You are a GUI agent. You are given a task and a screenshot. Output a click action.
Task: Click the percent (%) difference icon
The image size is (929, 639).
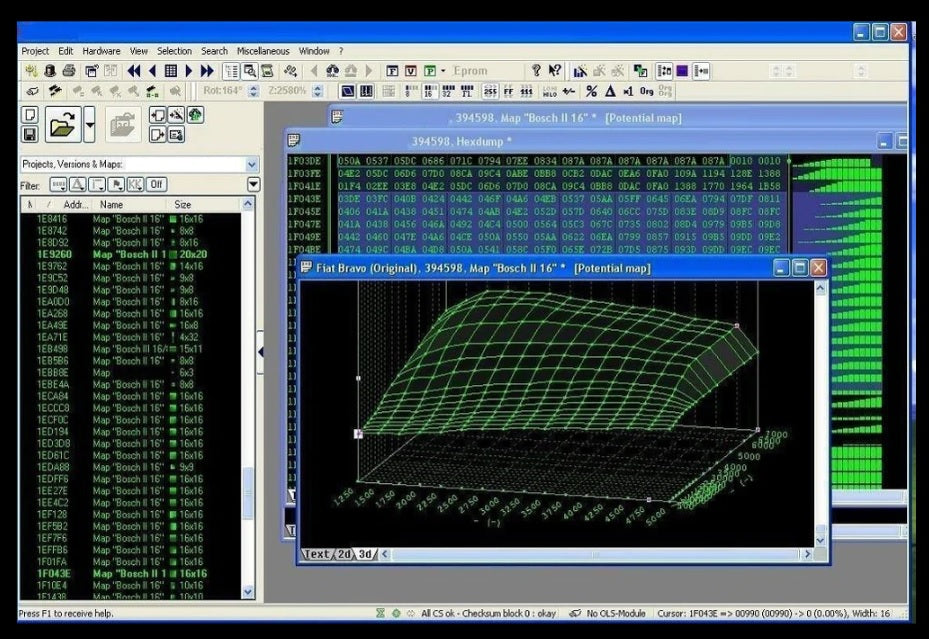(591, 91)
